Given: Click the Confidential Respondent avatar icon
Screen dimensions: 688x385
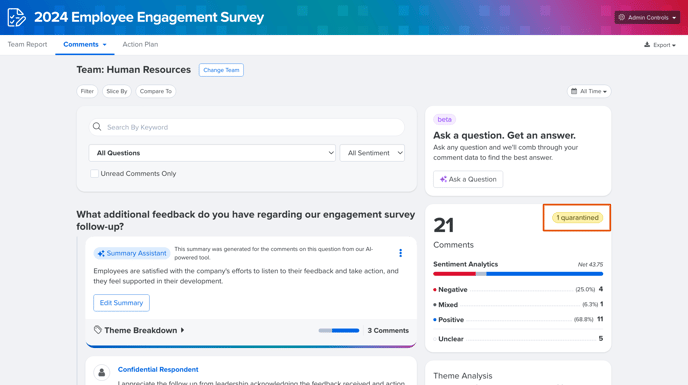Looking at the screenshot, I should (x=102, y=373).
